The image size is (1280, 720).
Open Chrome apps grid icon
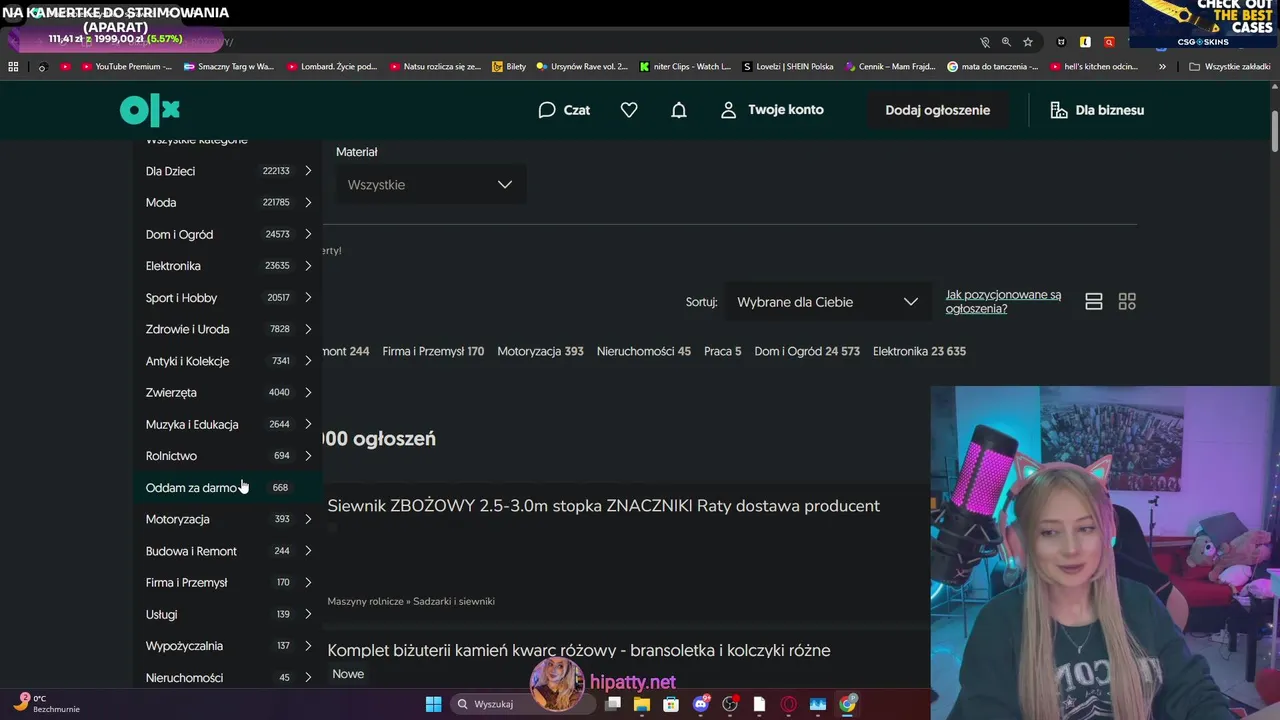click(x=13, y=66)
